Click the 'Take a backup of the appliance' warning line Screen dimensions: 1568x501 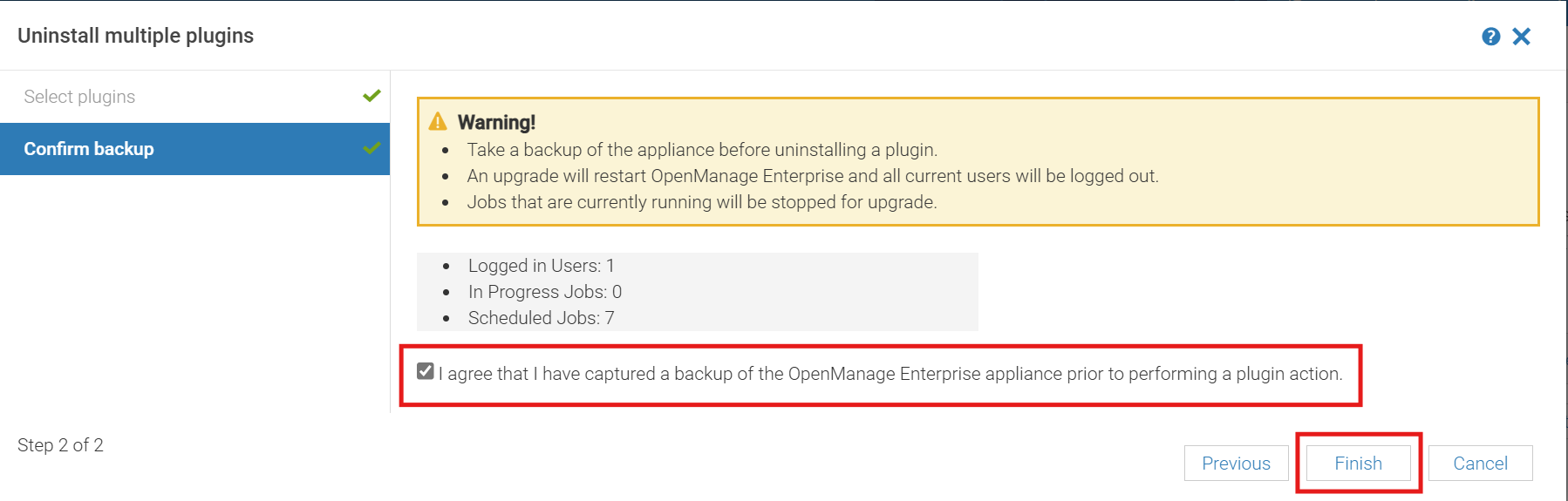(x=702, y=150)
